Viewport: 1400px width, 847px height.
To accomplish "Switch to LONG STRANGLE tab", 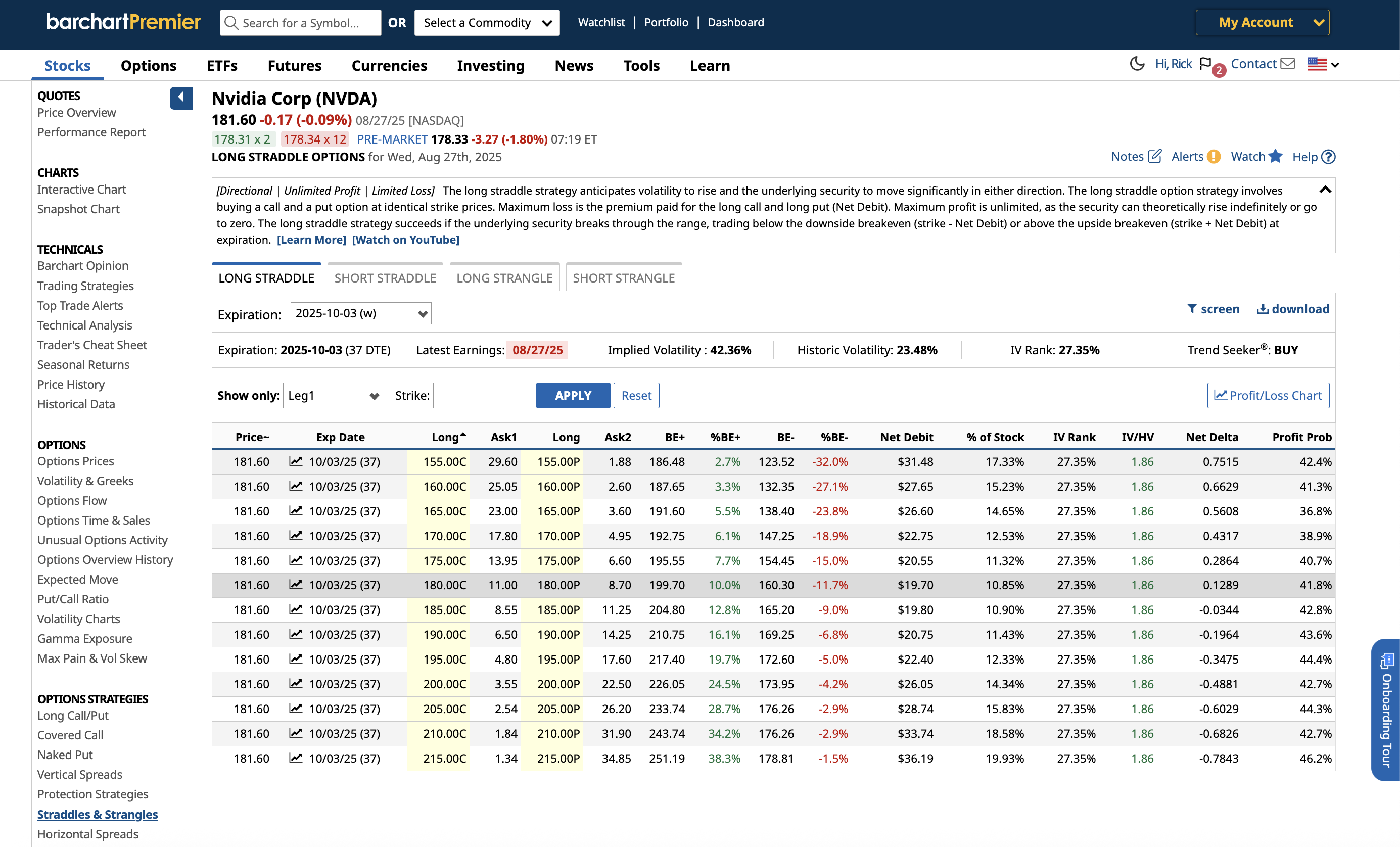I will pyautogui.click(x=504, y=278).
